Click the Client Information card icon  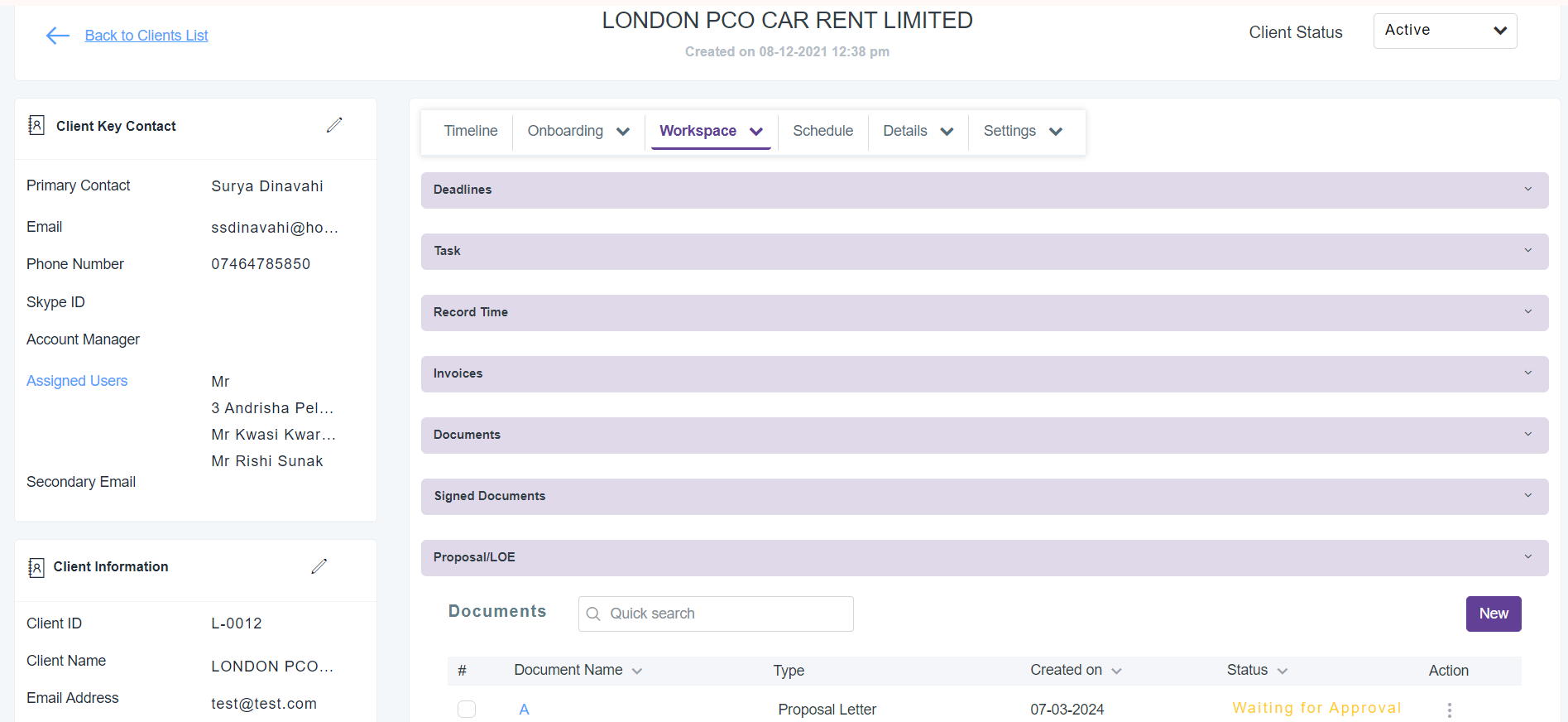tap(36, 567)
